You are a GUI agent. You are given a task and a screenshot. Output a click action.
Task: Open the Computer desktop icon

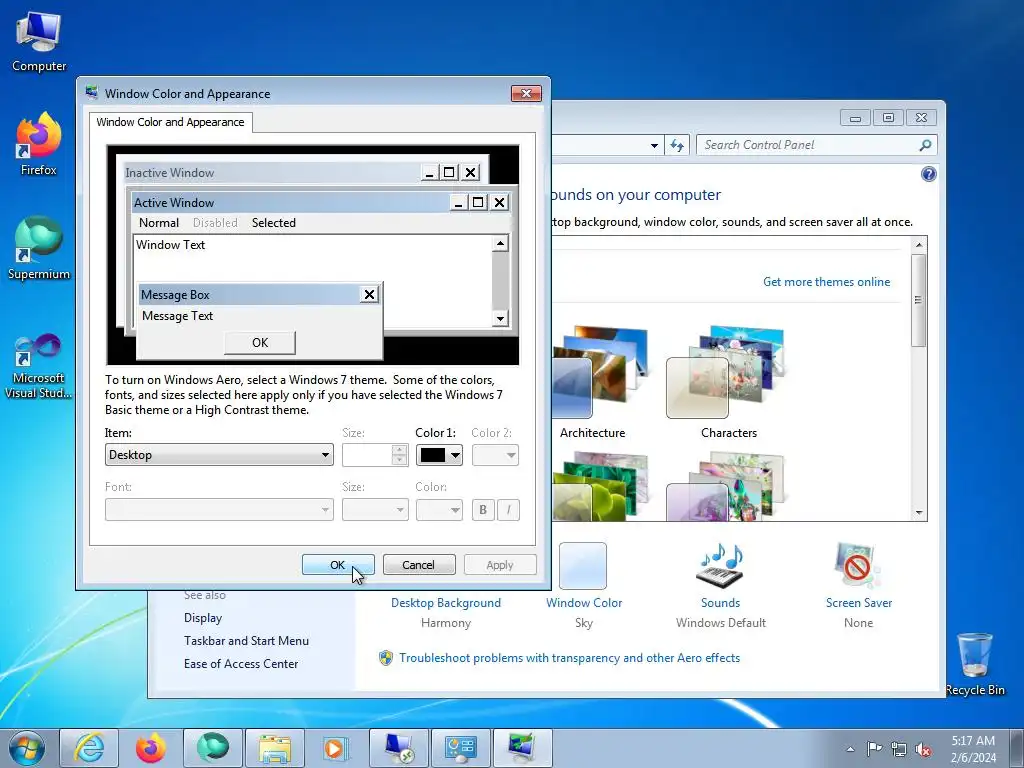click(x=39, y=41)
